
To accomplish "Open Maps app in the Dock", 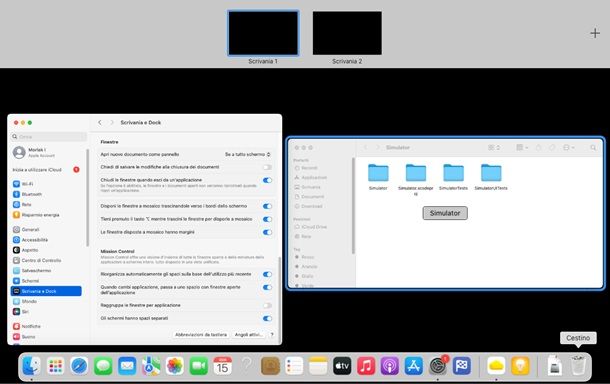I will tap(151, 366).
